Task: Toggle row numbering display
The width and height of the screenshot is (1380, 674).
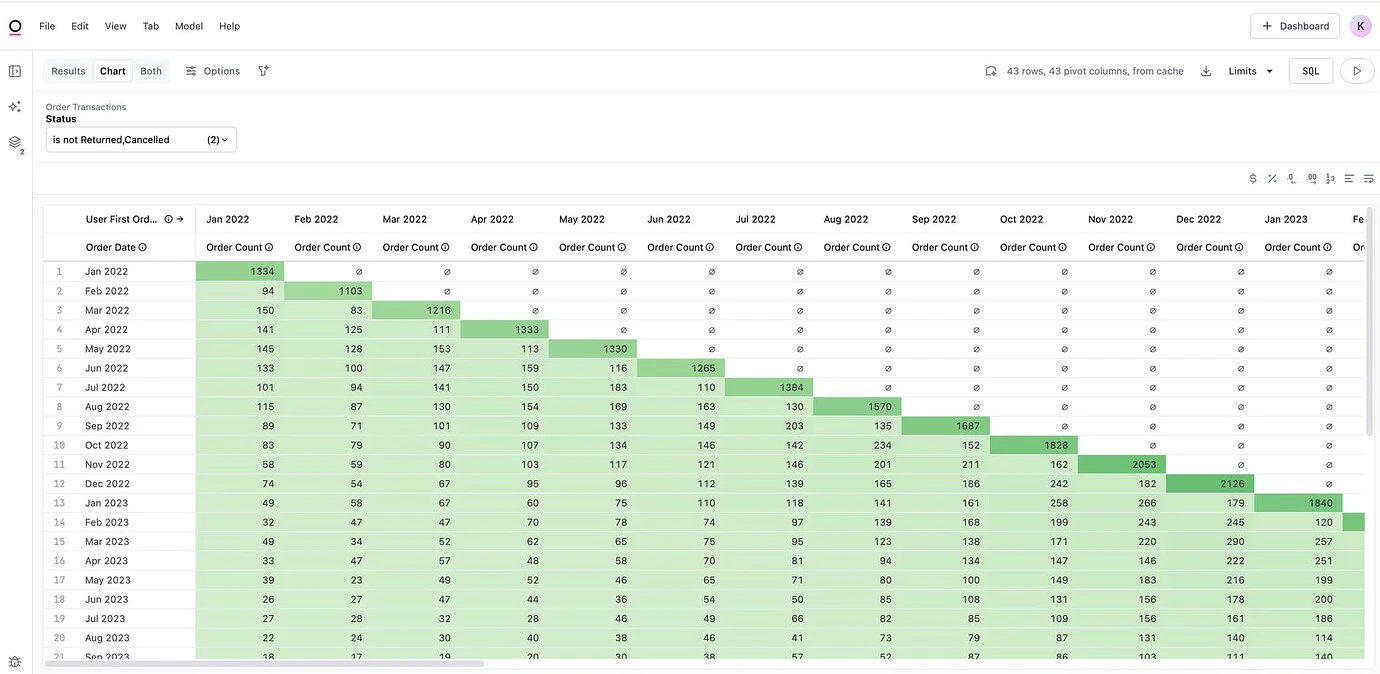Action: point(1329,177)
